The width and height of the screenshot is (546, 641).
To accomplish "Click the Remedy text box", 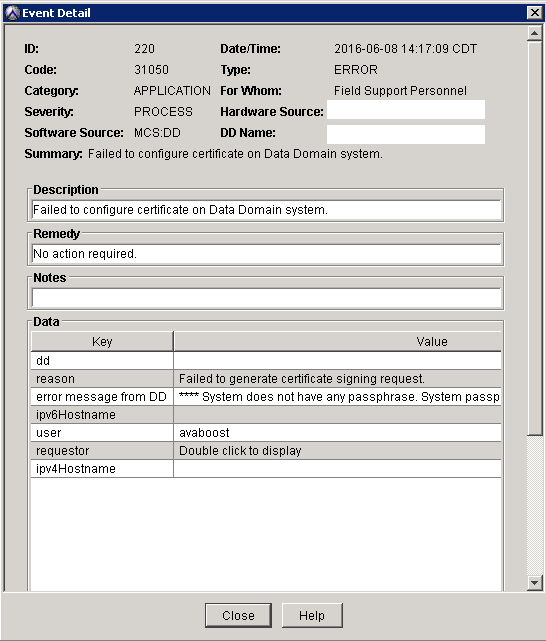I will (266, 254).
